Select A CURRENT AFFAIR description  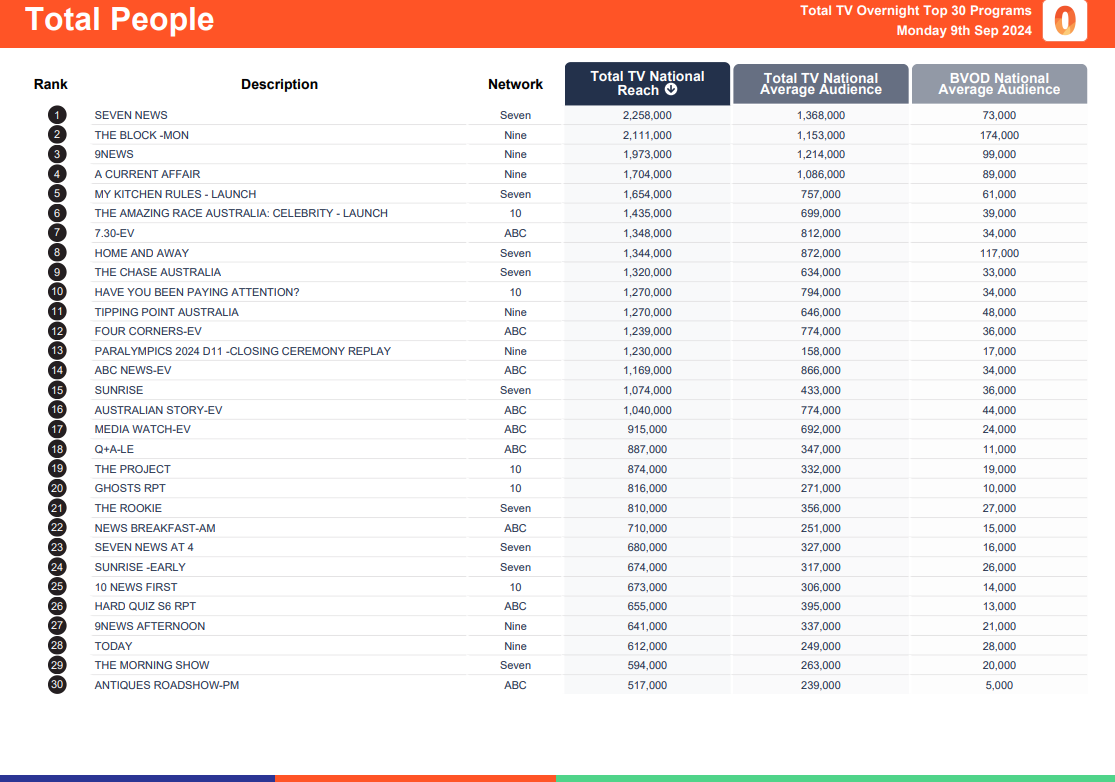coord(147,174)
